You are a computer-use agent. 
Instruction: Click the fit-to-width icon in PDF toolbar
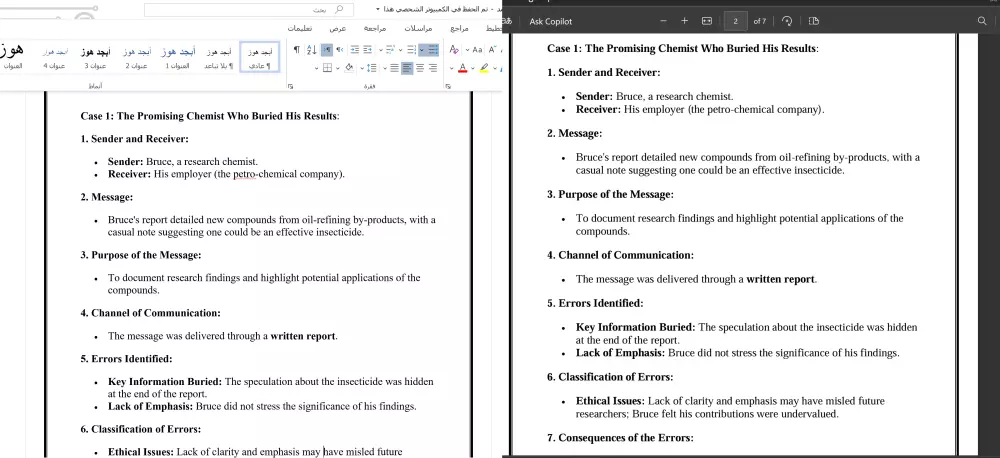pyautogui.click(x=707, y=20)
